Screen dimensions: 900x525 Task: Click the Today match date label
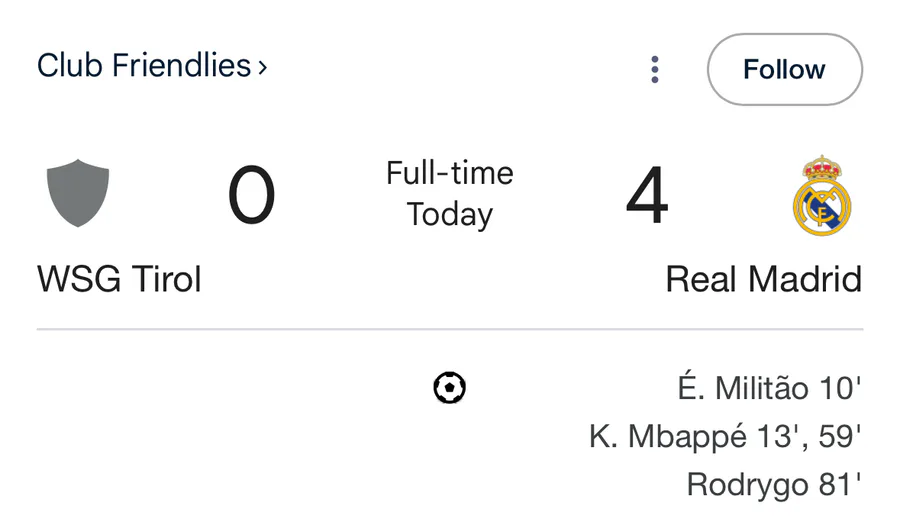pyautogui.click(x=449, y=215)
